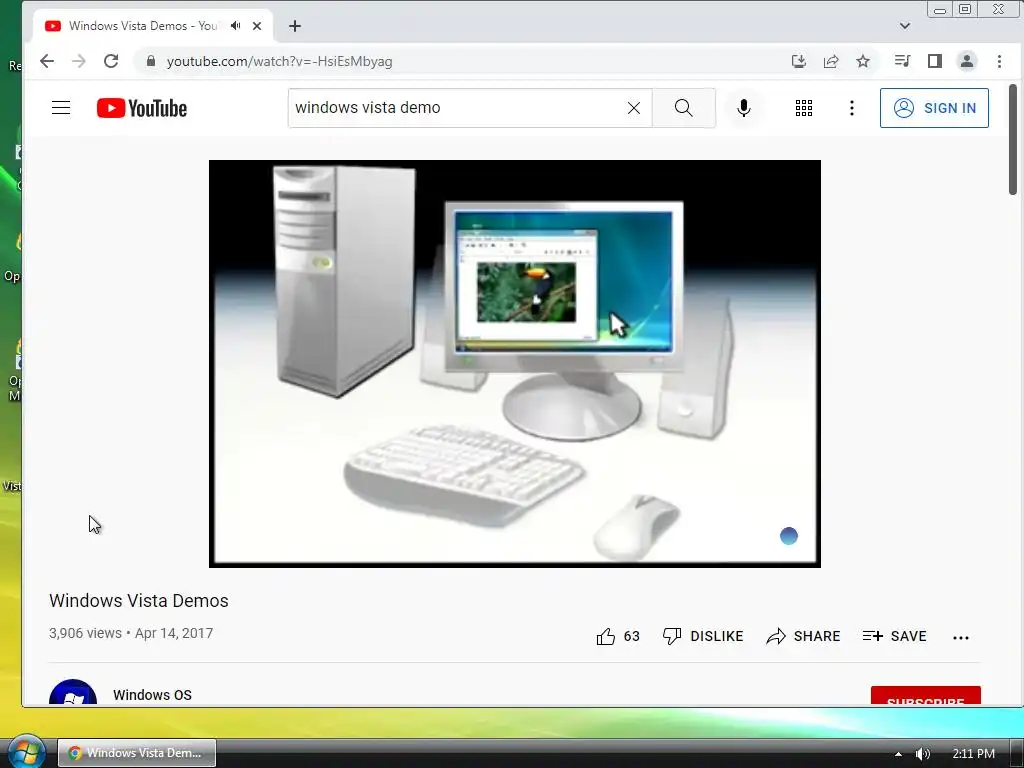Open the Windows OS channel name link
The image size is (1024, 768).
pos(152,695)
